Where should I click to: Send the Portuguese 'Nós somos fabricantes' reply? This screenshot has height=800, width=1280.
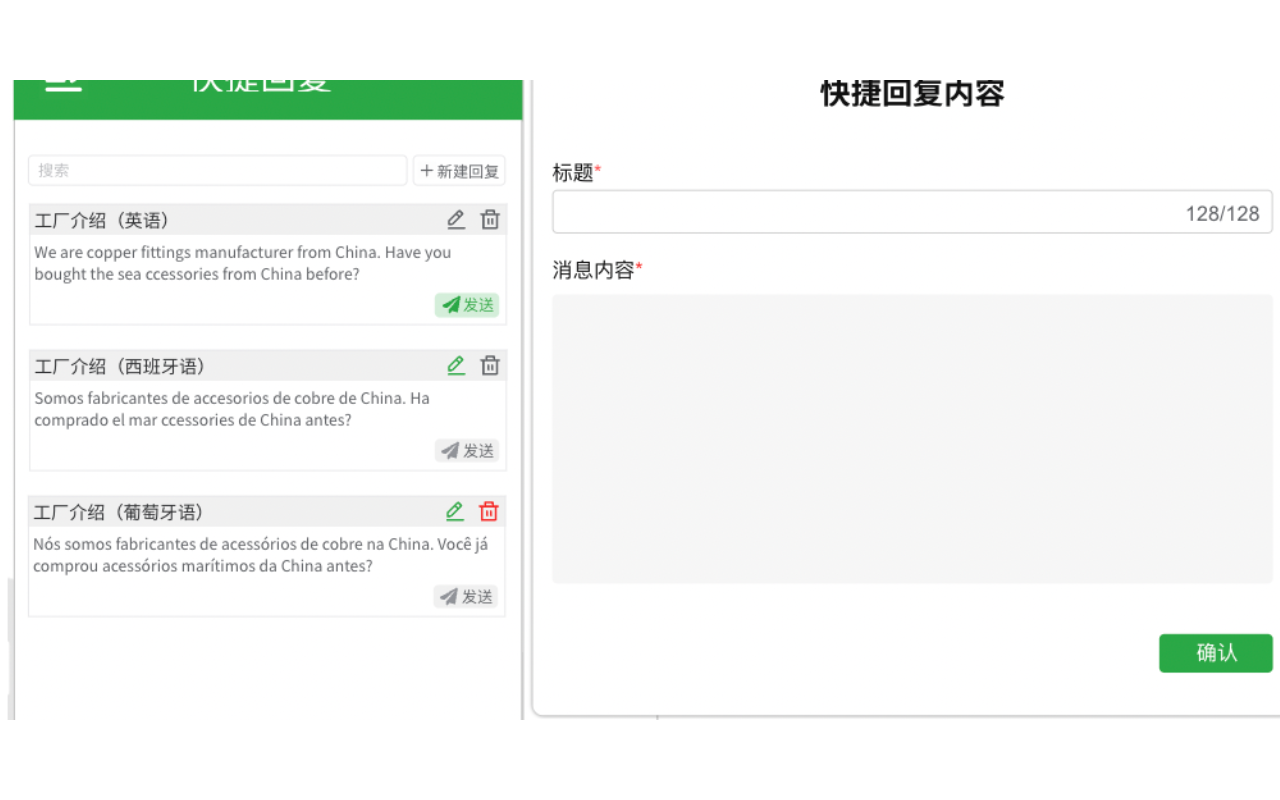pyautogui.click(x=466, y=597)
